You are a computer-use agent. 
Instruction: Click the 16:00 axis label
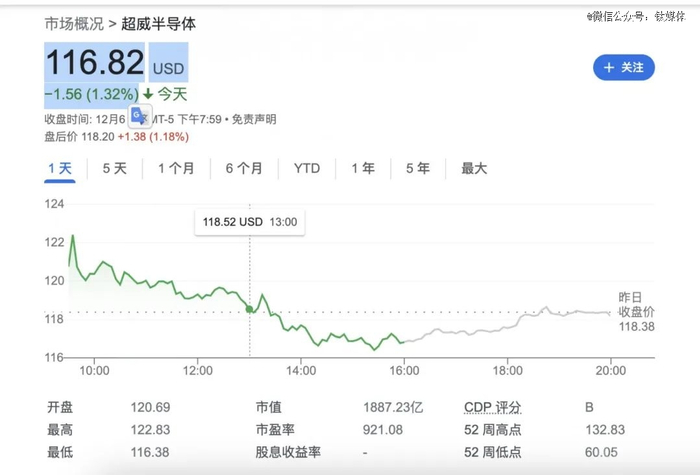click(x=404, y=371)
